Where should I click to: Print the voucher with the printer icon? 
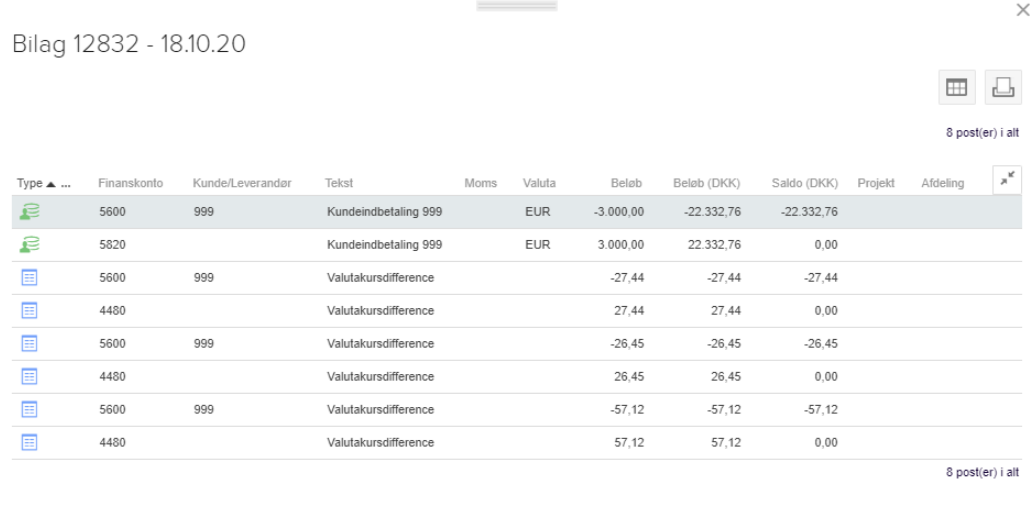pyautogui.click(x=1003, y=87)
